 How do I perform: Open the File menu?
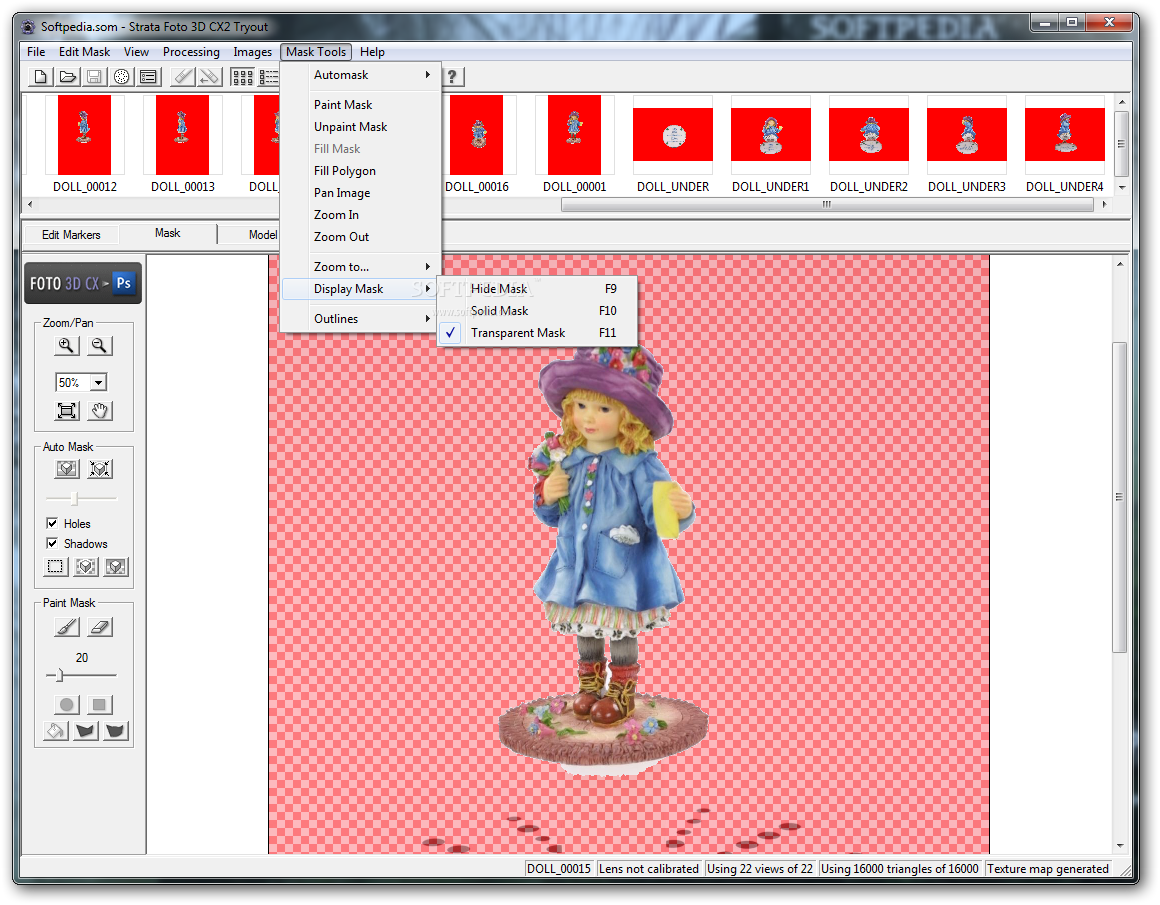[36, 52]
